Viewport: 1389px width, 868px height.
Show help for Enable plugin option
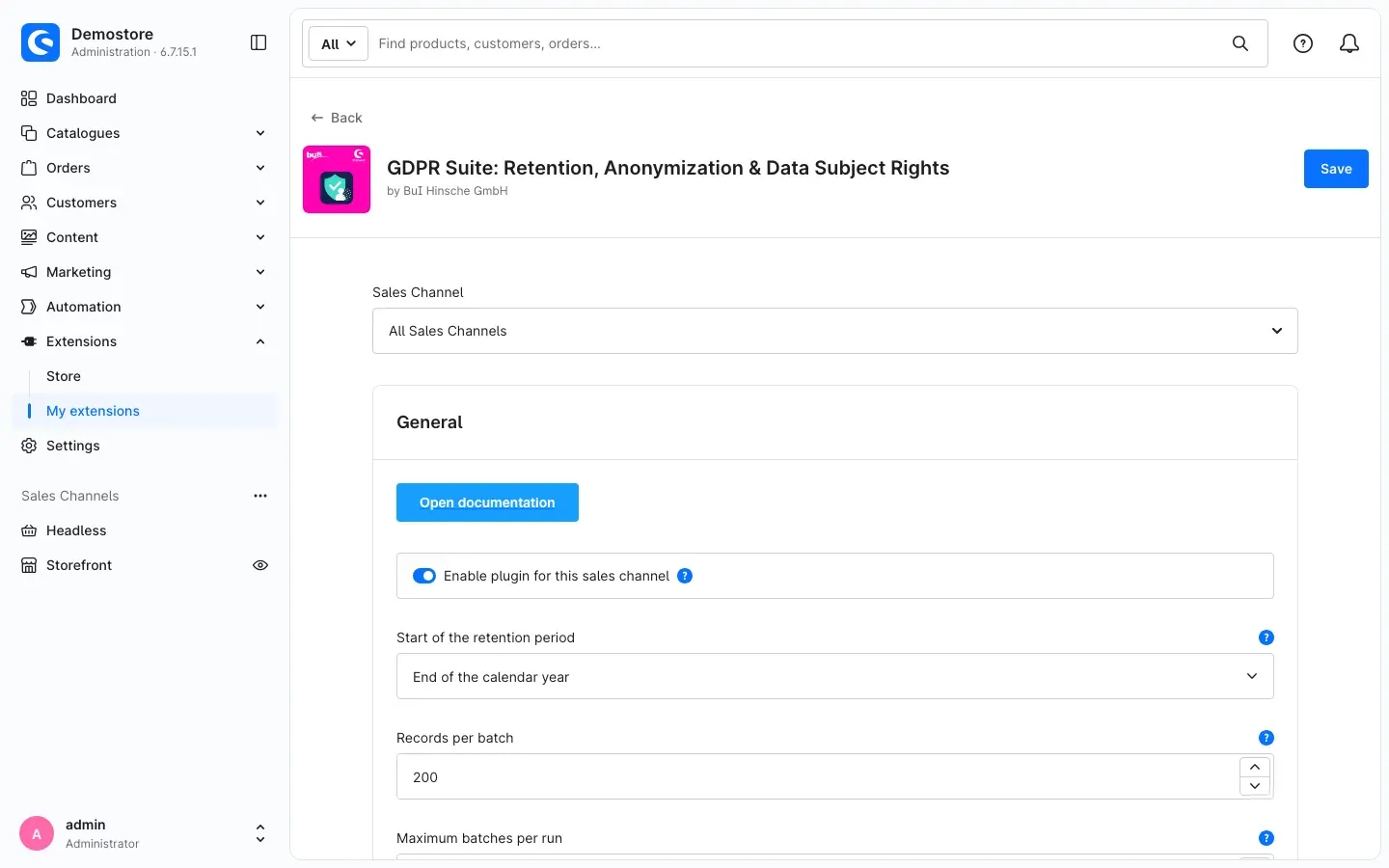tap(685, 576)
